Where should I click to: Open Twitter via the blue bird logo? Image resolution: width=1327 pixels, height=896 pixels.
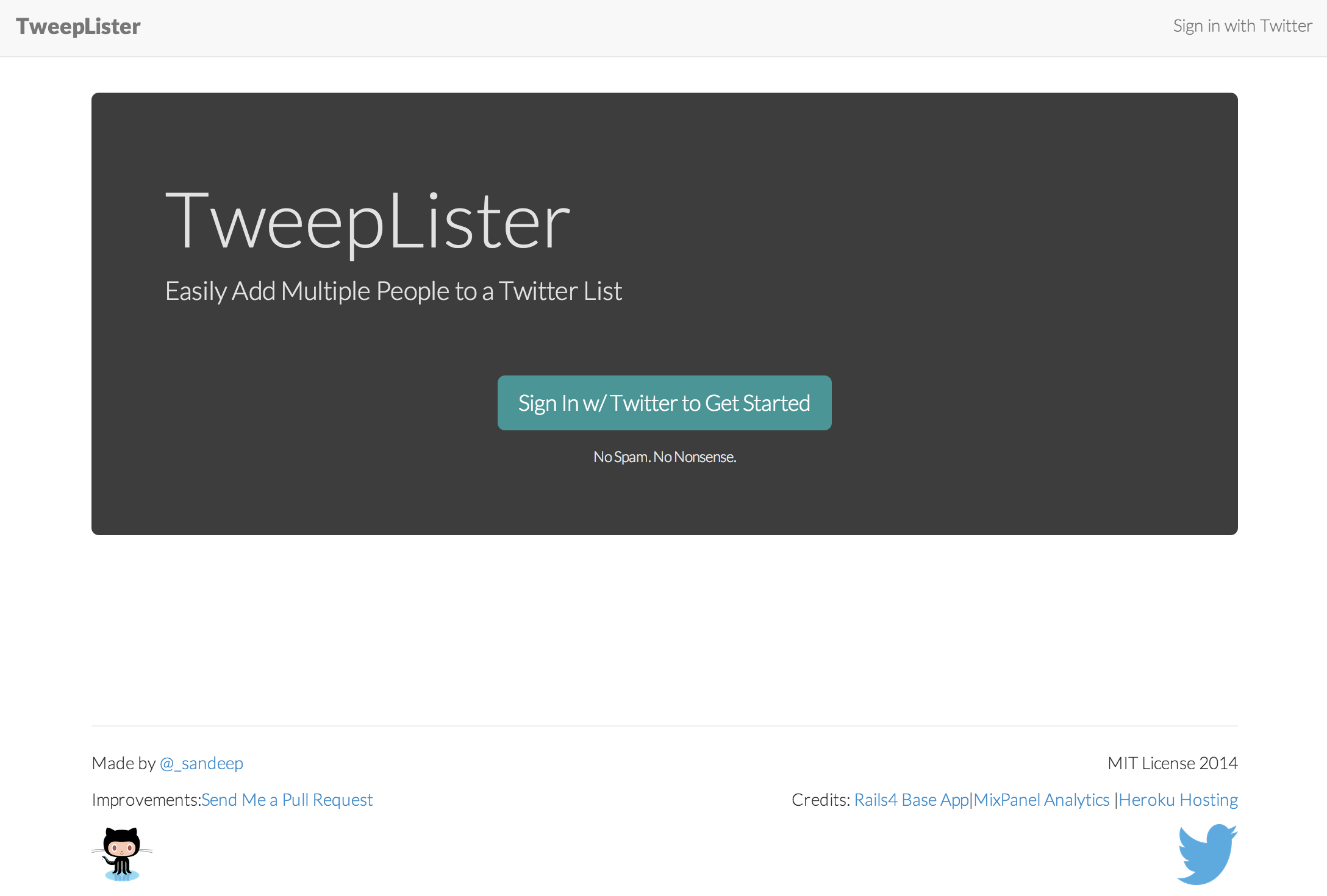pos(1206,853)
